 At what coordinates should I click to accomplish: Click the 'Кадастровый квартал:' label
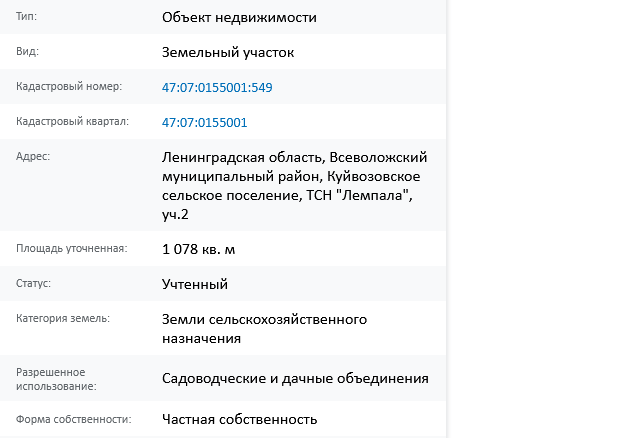[72, 121]
